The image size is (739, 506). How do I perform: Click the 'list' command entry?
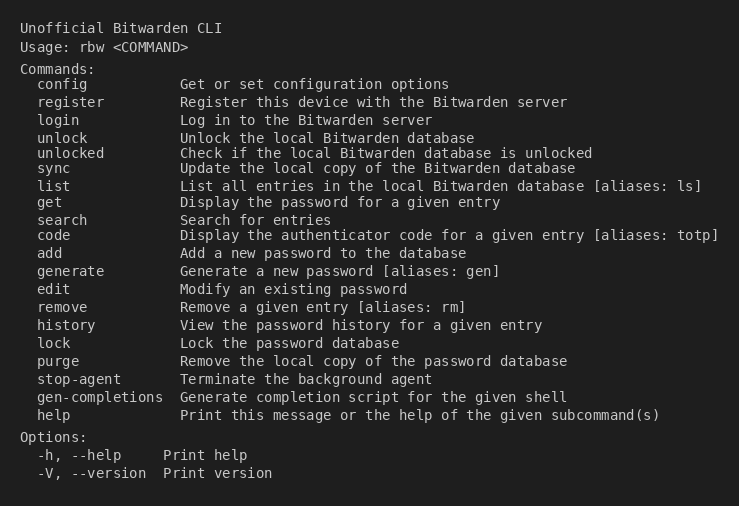(54, 186)
